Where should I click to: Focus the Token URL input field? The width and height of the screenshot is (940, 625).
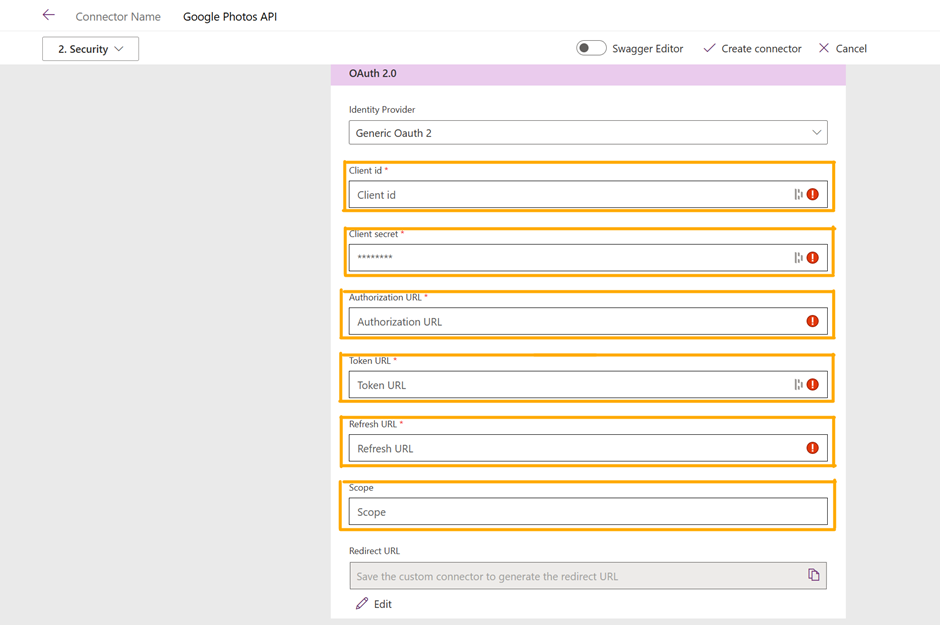pos(588,385)
